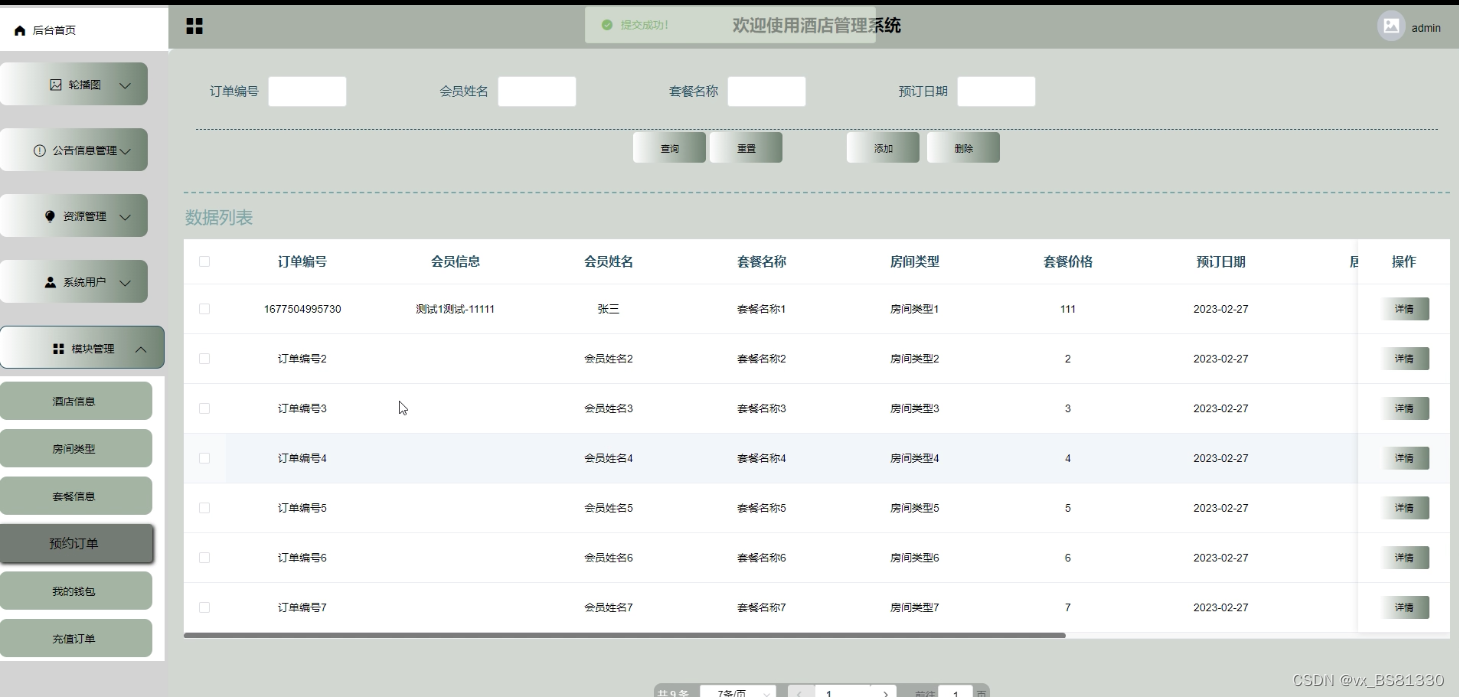Open the 充值订单 submenu item
Screen dimensions: 1459x697
[x=74, y=638]
